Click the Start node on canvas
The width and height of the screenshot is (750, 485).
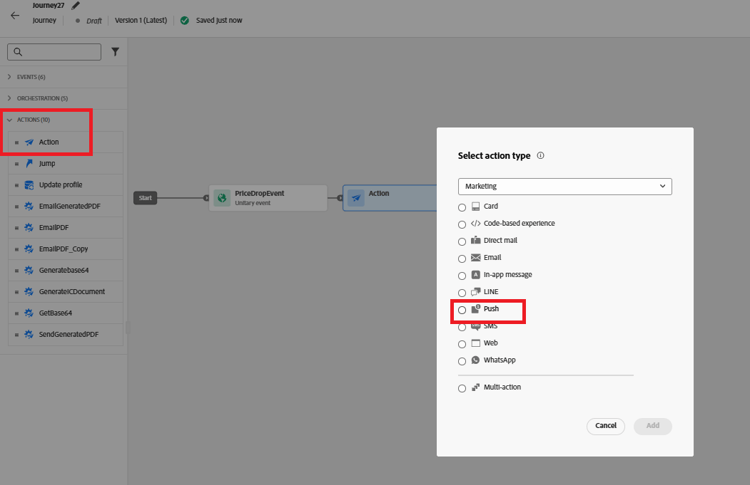tap(145, 198)
